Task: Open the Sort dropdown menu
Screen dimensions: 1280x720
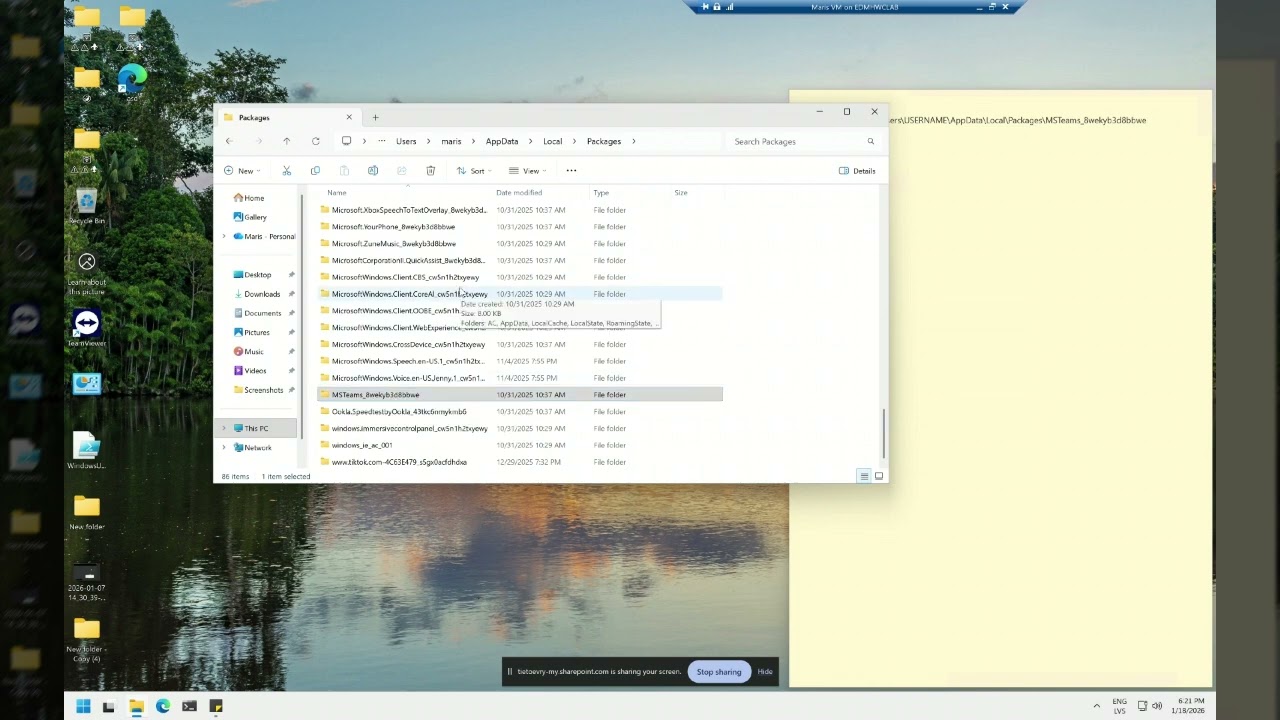Action: pyautogui.click(x=473, y=171)
